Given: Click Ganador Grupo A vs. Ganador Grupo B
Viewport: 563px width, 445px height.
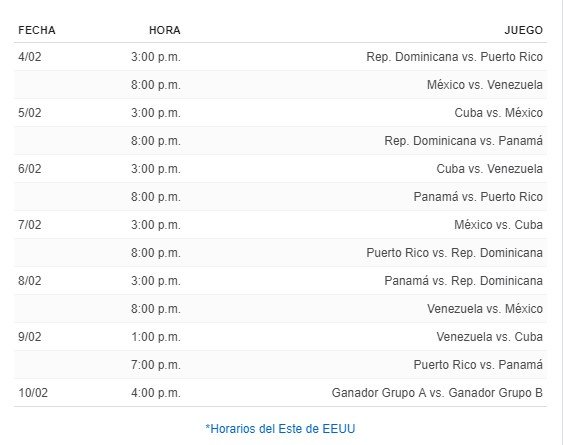Looking at the screenshot, I should [x=437, y=393].
